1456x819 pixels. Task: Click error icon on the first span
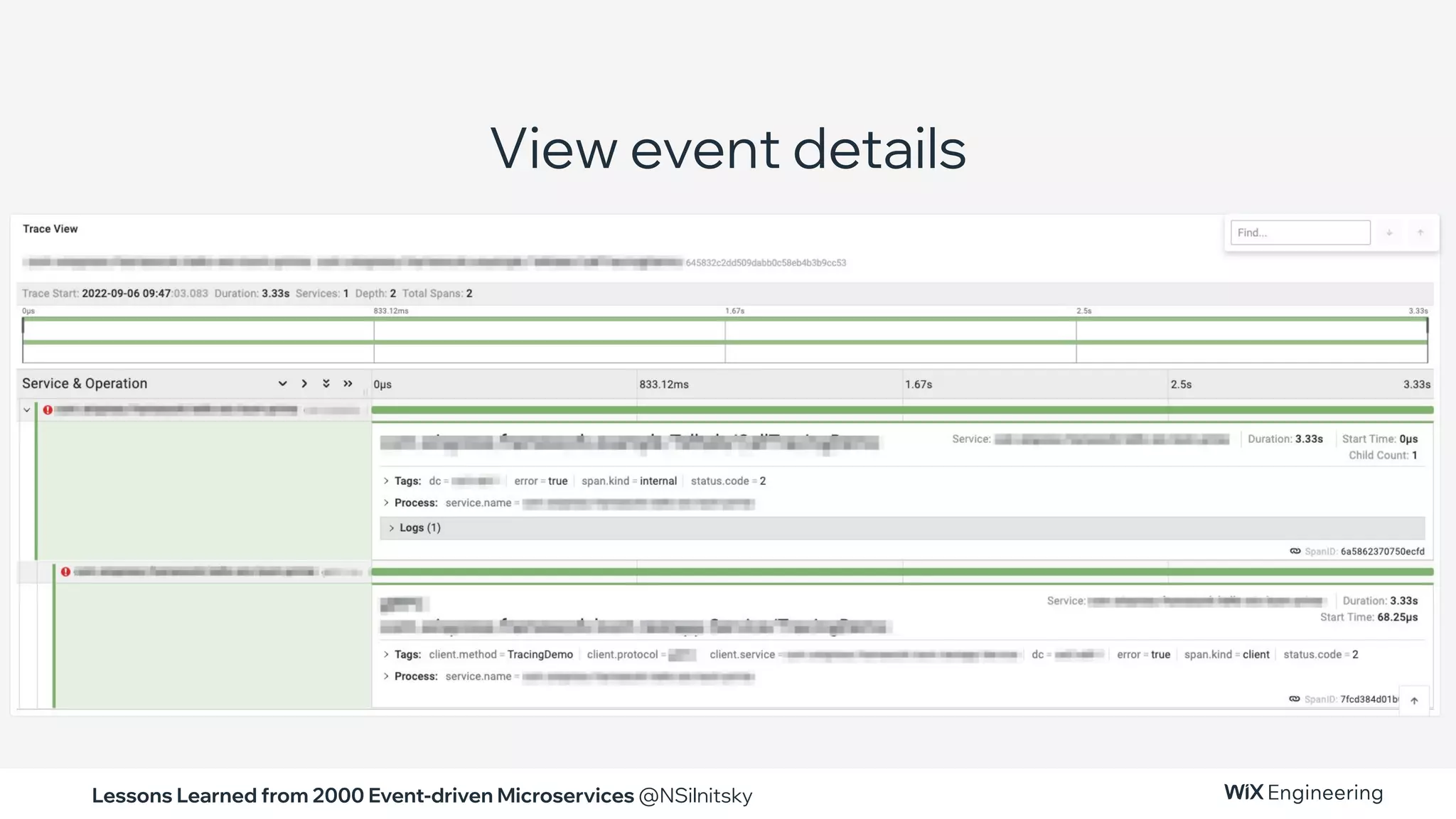(x=48, y=410)
